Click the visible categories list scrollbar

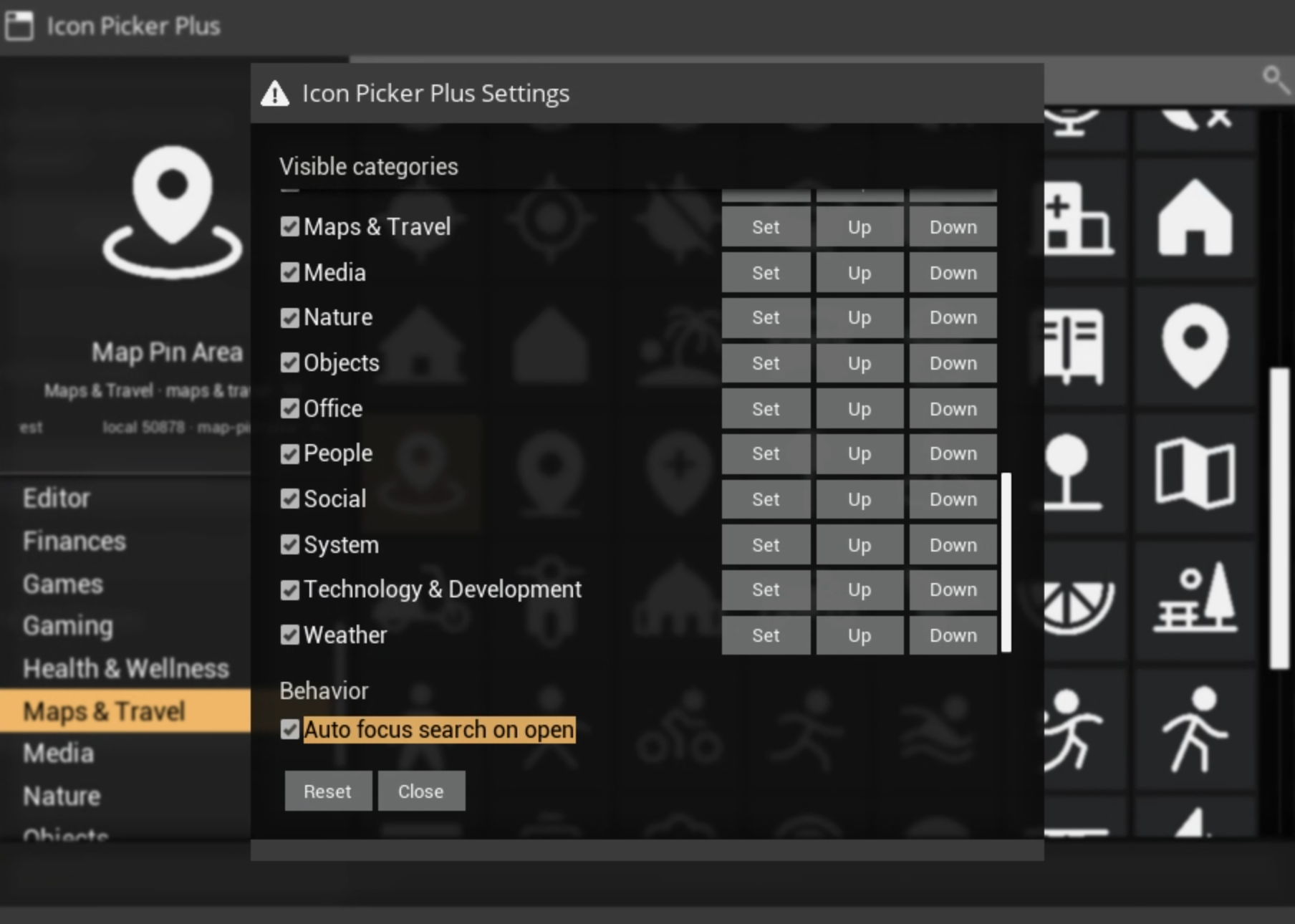click(x=1006, y=562)
